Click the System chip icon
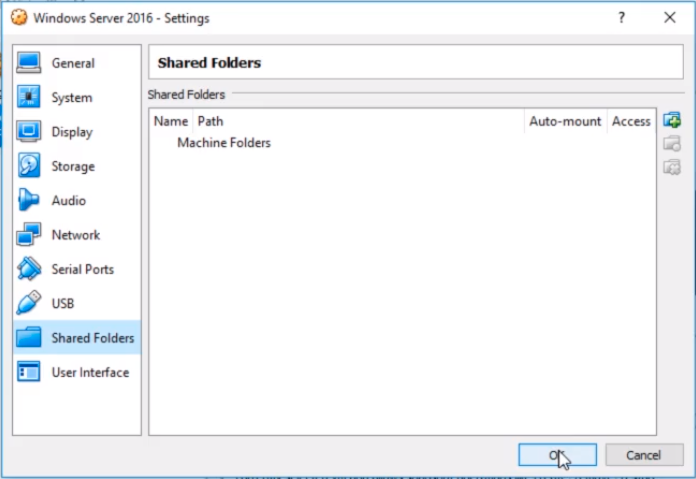Screen dimensions: 696x479 29,97
